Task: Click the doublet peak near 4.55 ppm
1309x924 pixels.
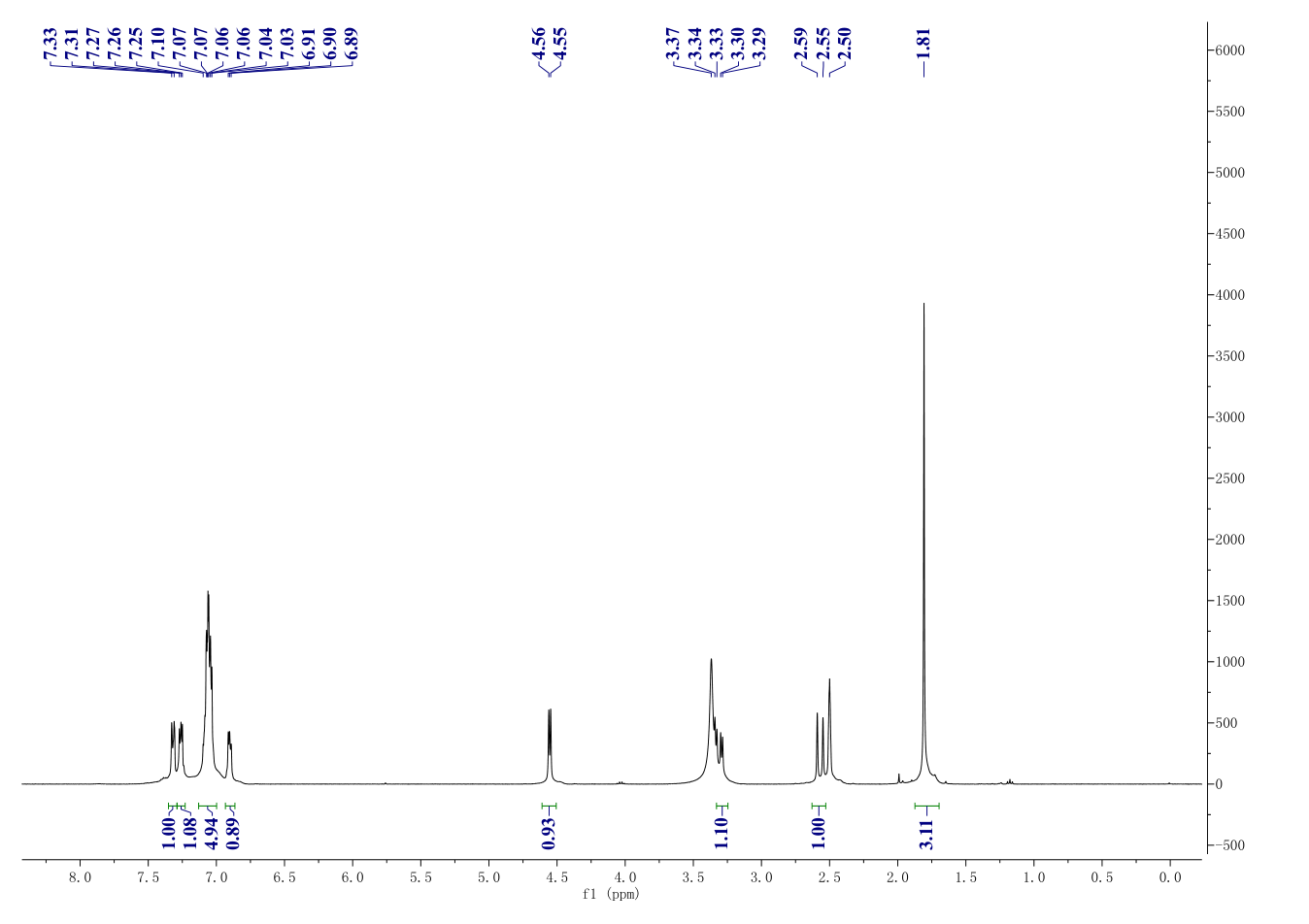Action: tap(550, 747)
